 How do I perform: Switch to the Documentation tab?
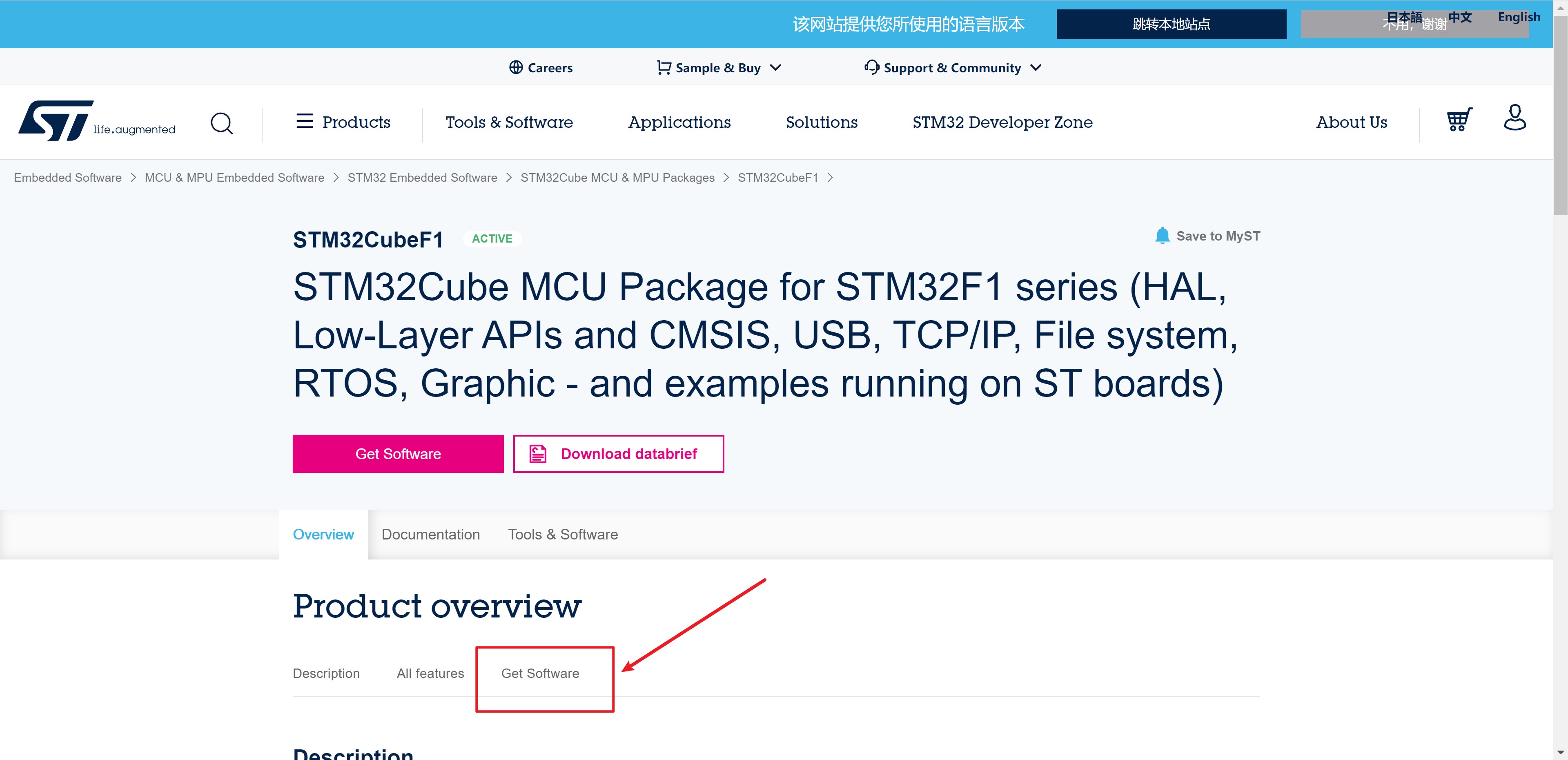[x=430, y=534]
